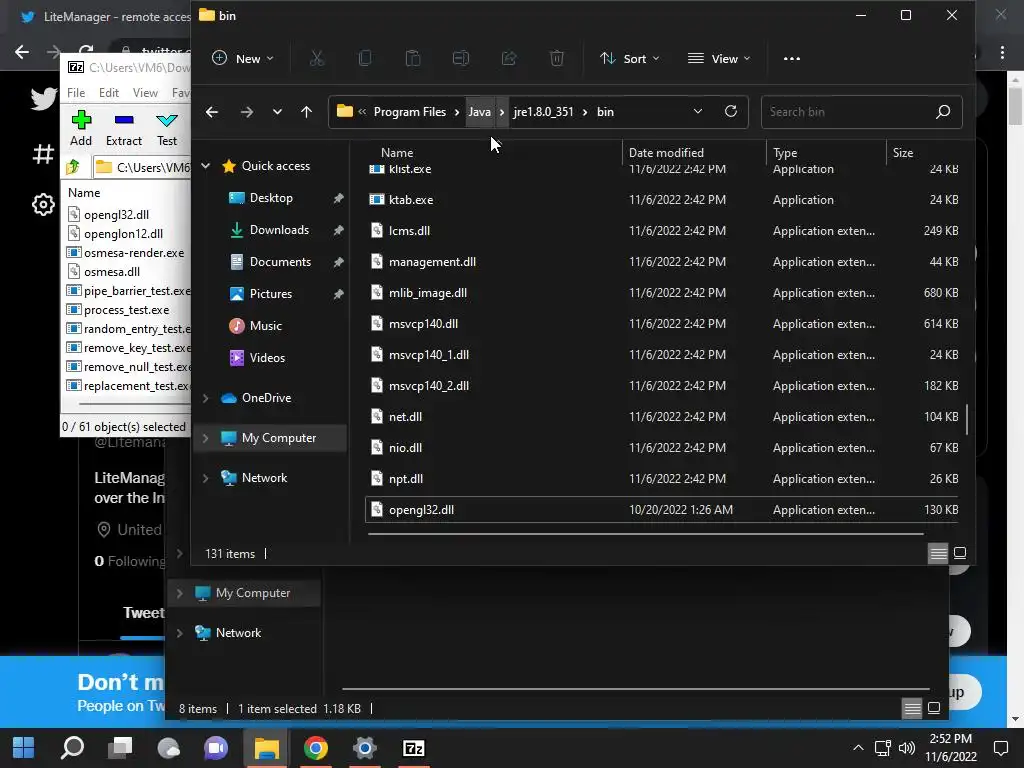Select osmesa.dll in 7-Zip list
Image resolution: width=1024 pixels, height=768 pixels.
(112, 272)
